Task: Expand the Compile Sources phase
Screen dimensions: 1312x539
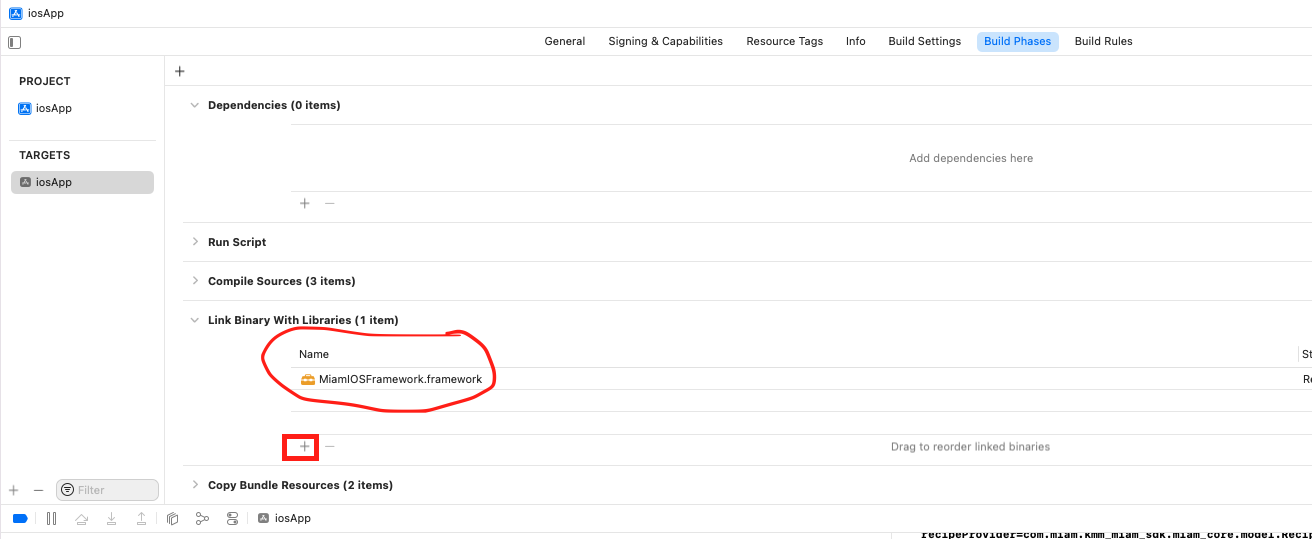Action: click(x=194, y=281)
